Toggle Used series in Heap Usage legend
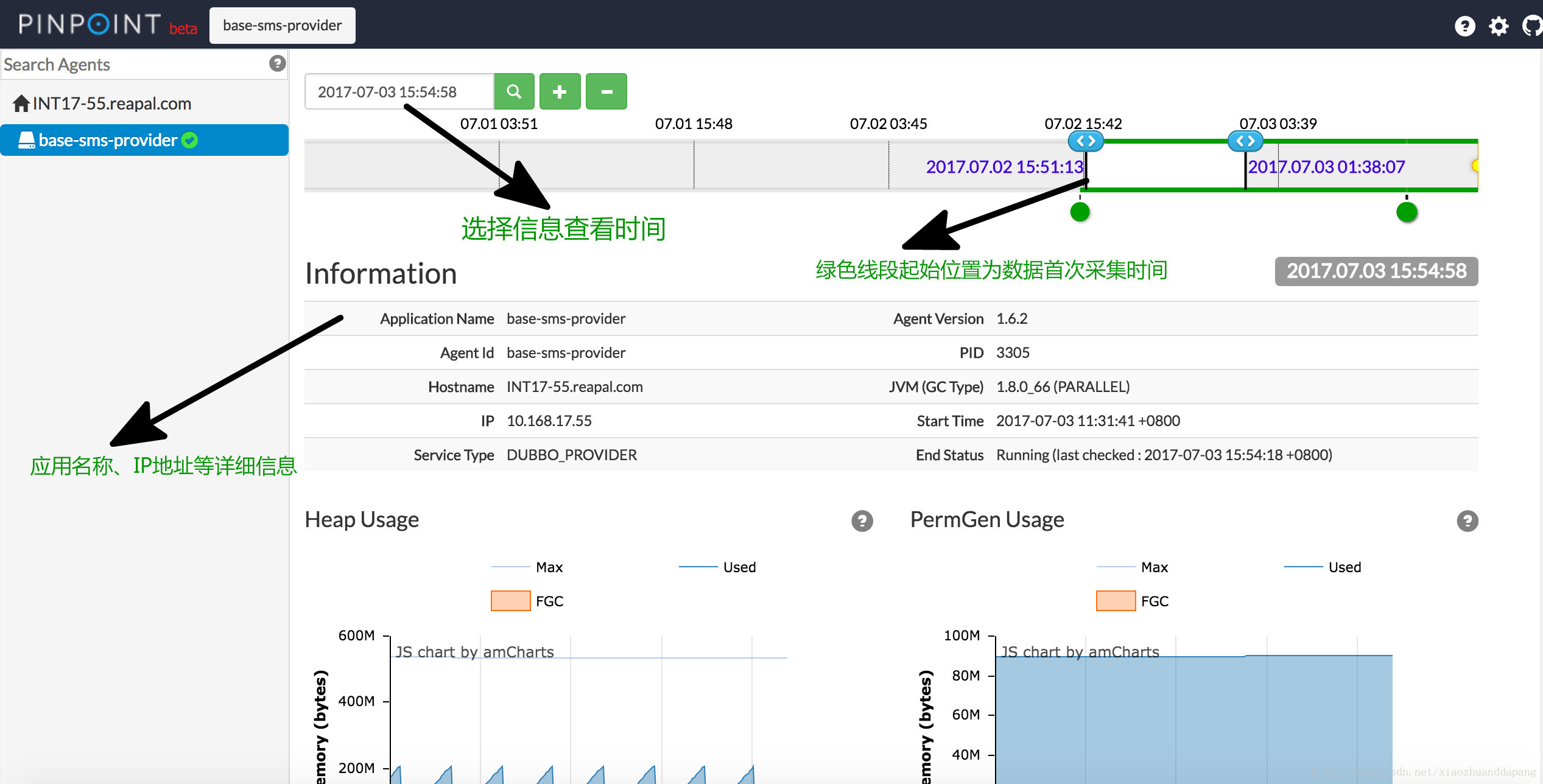The height and width of the screenshot is (784, 1543). coord(717,567)
